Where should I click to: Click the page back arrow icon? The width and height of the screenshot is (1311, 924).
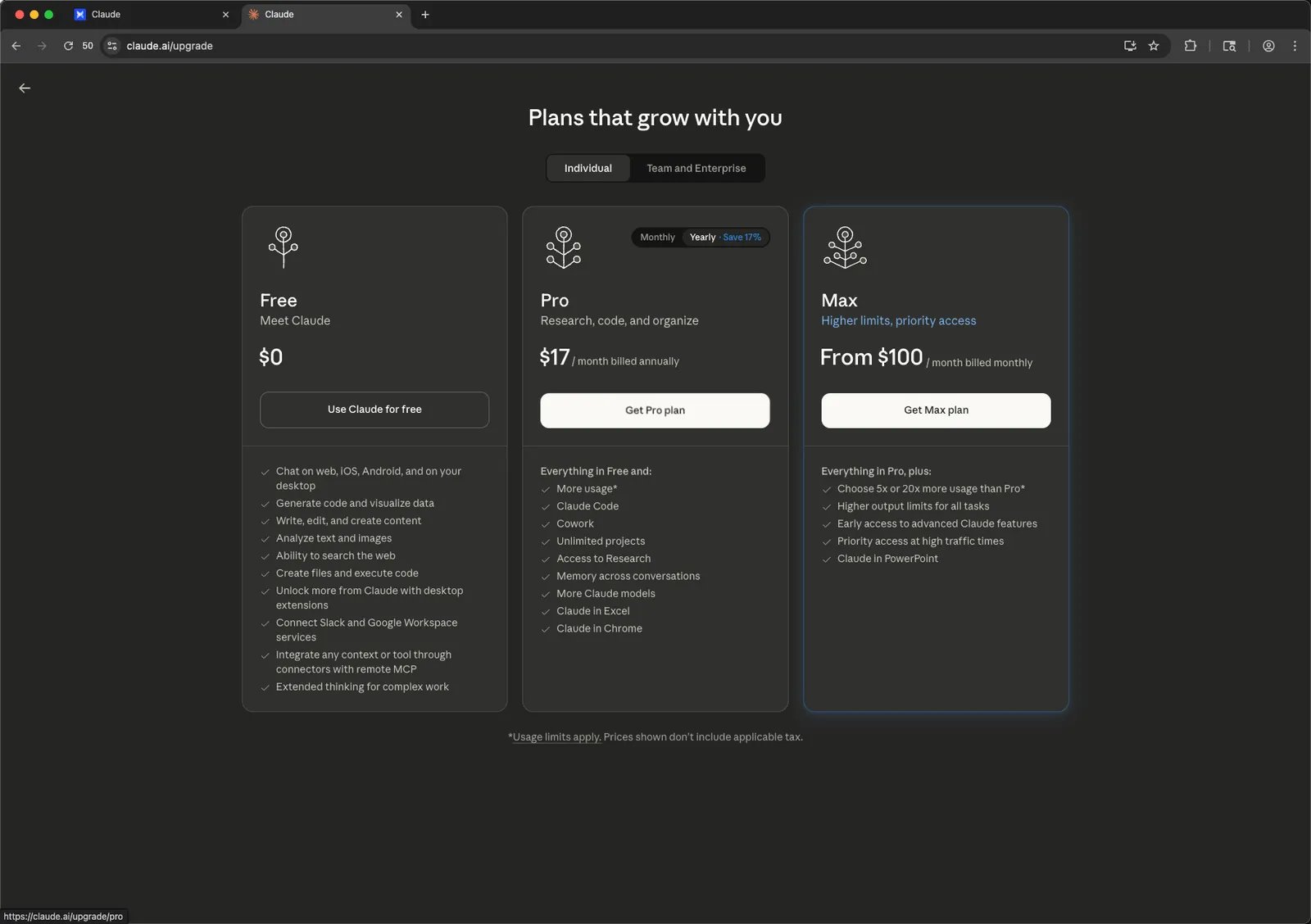25,88
